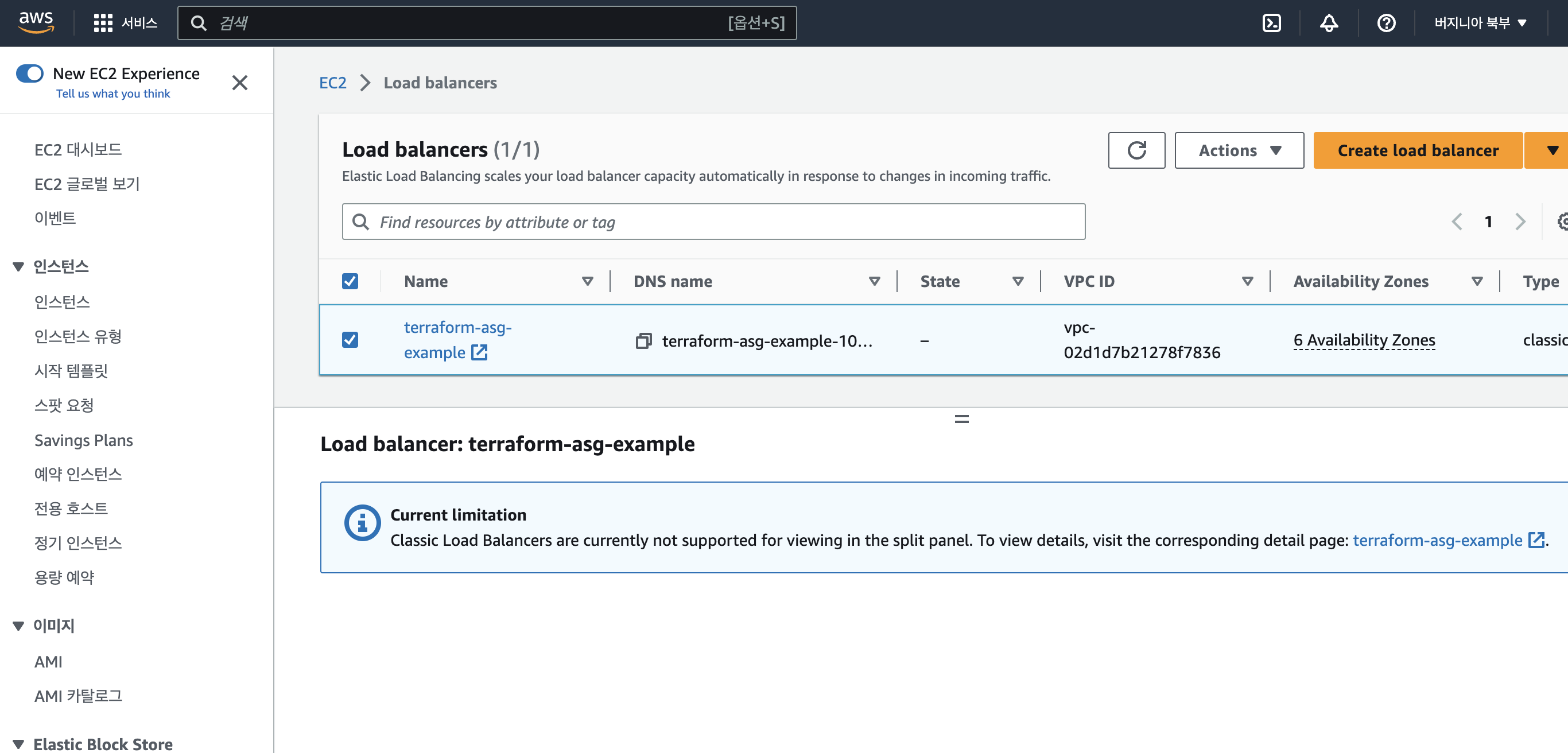Collapse the Elastic Block Store section

coord(18,744)
